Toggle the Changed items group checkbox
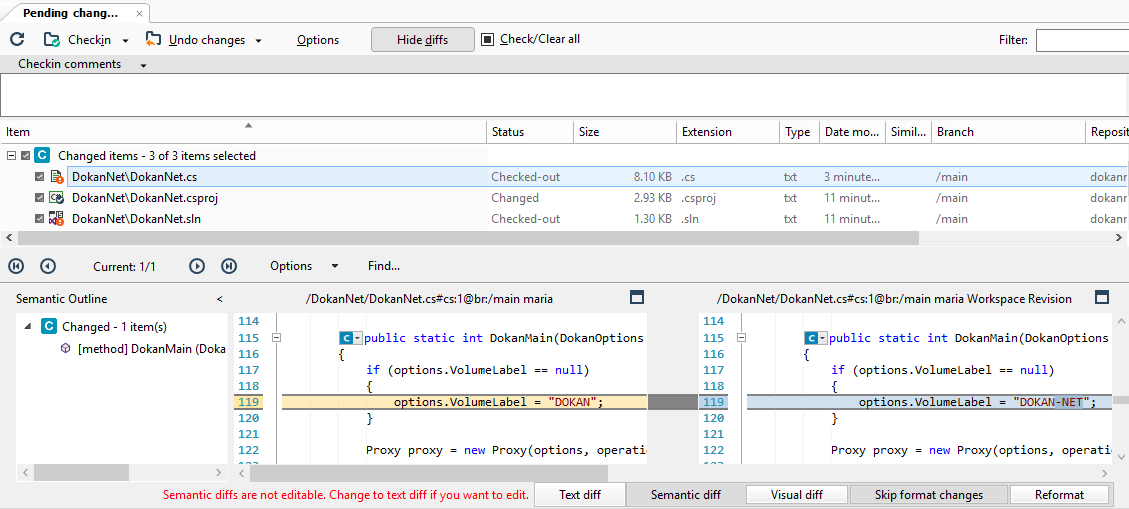 [x=26, y=156]
